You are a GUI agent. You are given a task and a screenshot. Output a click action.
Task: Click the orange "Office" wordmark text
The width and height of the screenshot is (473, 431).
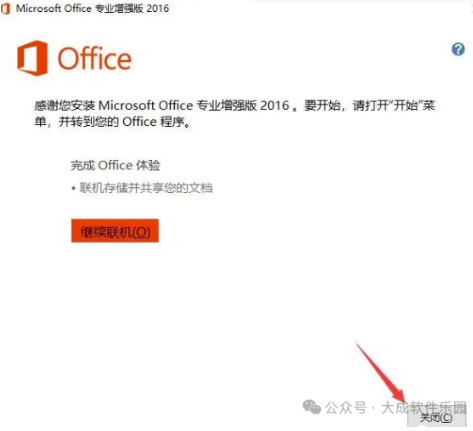coord(95,59)
